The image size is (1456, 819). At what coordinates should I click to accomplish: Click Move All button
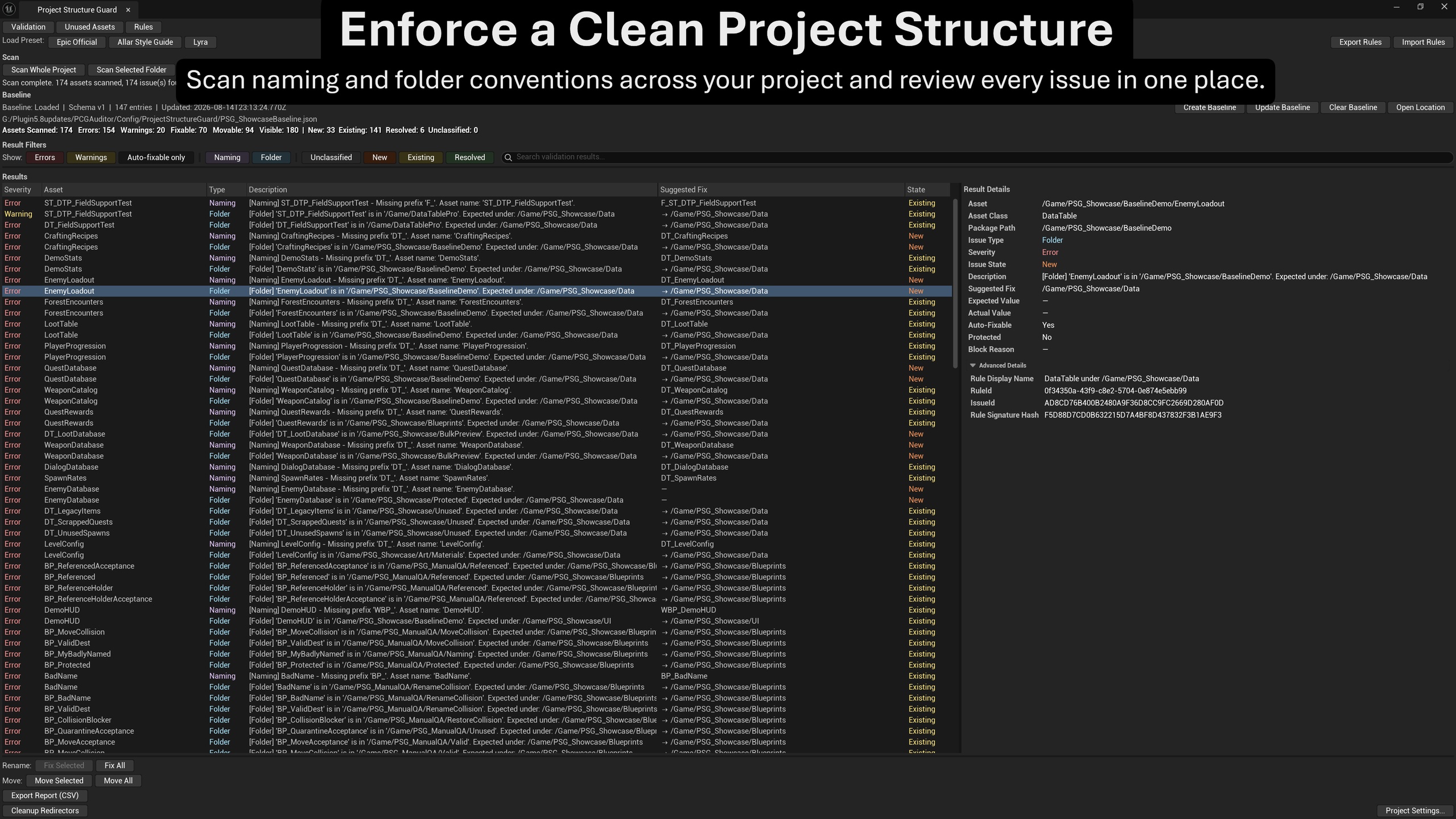[x=118, y=781]
